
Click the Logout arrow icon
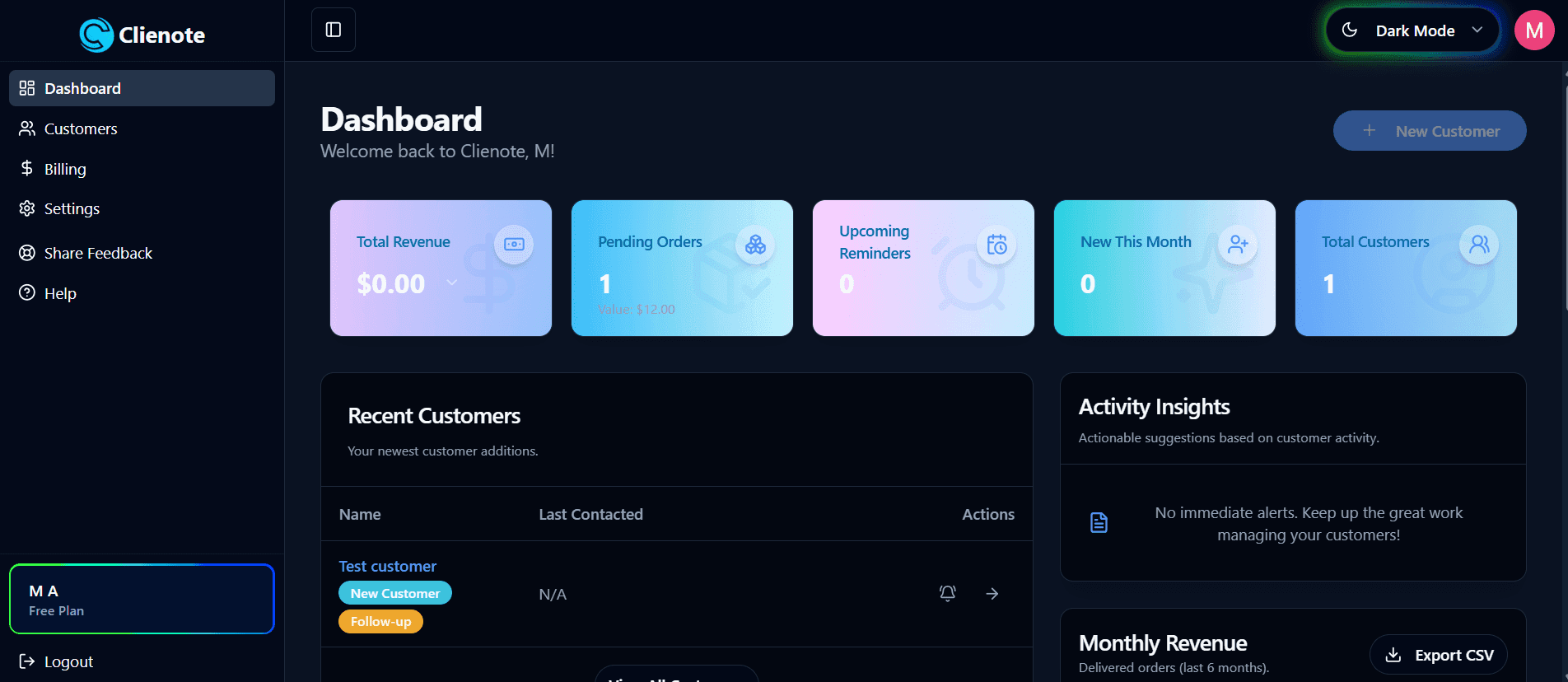tap(27, 661)
